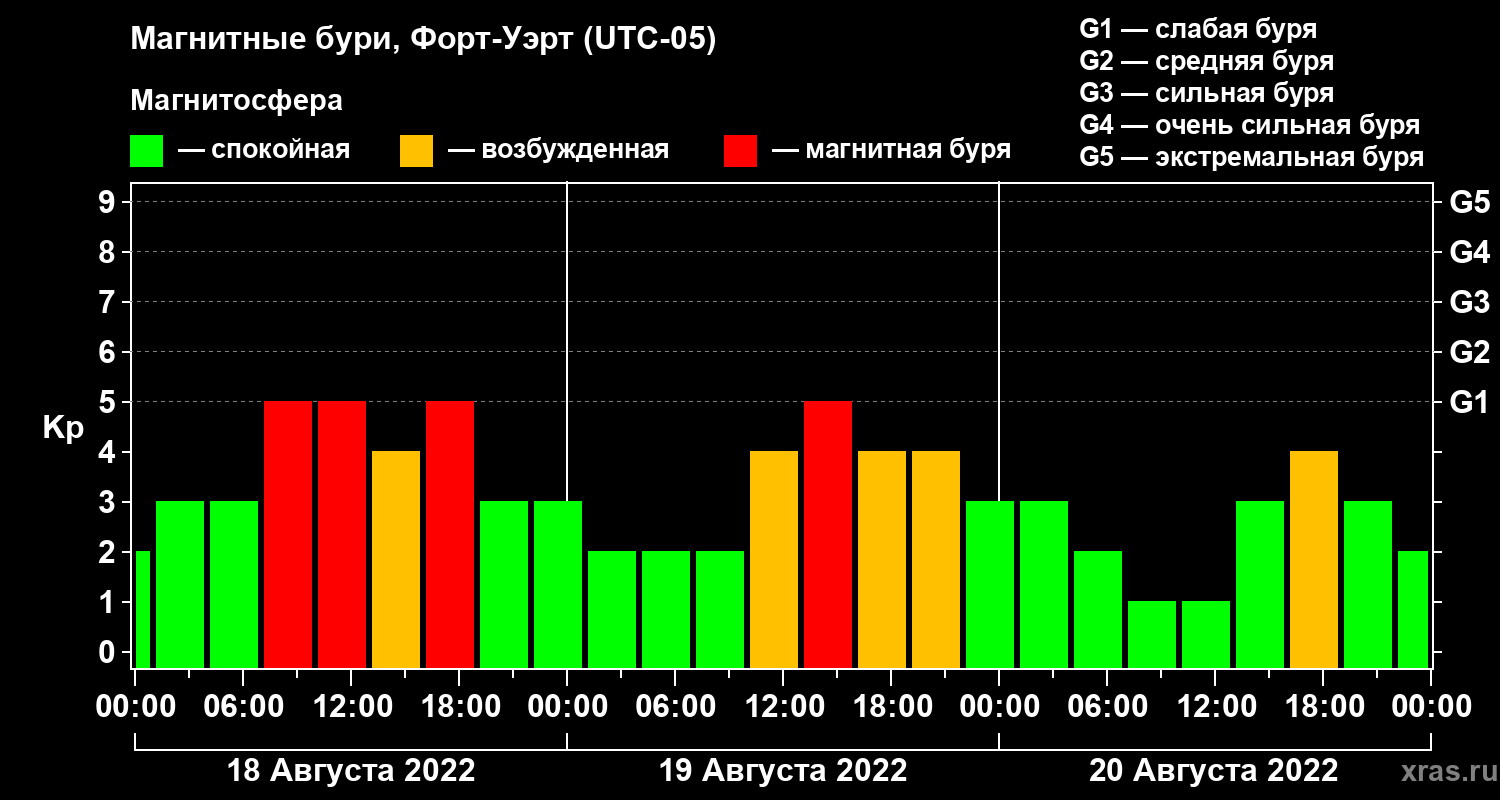Select the 'G5 — экстремальная буря' legend line
Image resolution: width=1500 pixels, height=800 pixels.
(1252, 158)
